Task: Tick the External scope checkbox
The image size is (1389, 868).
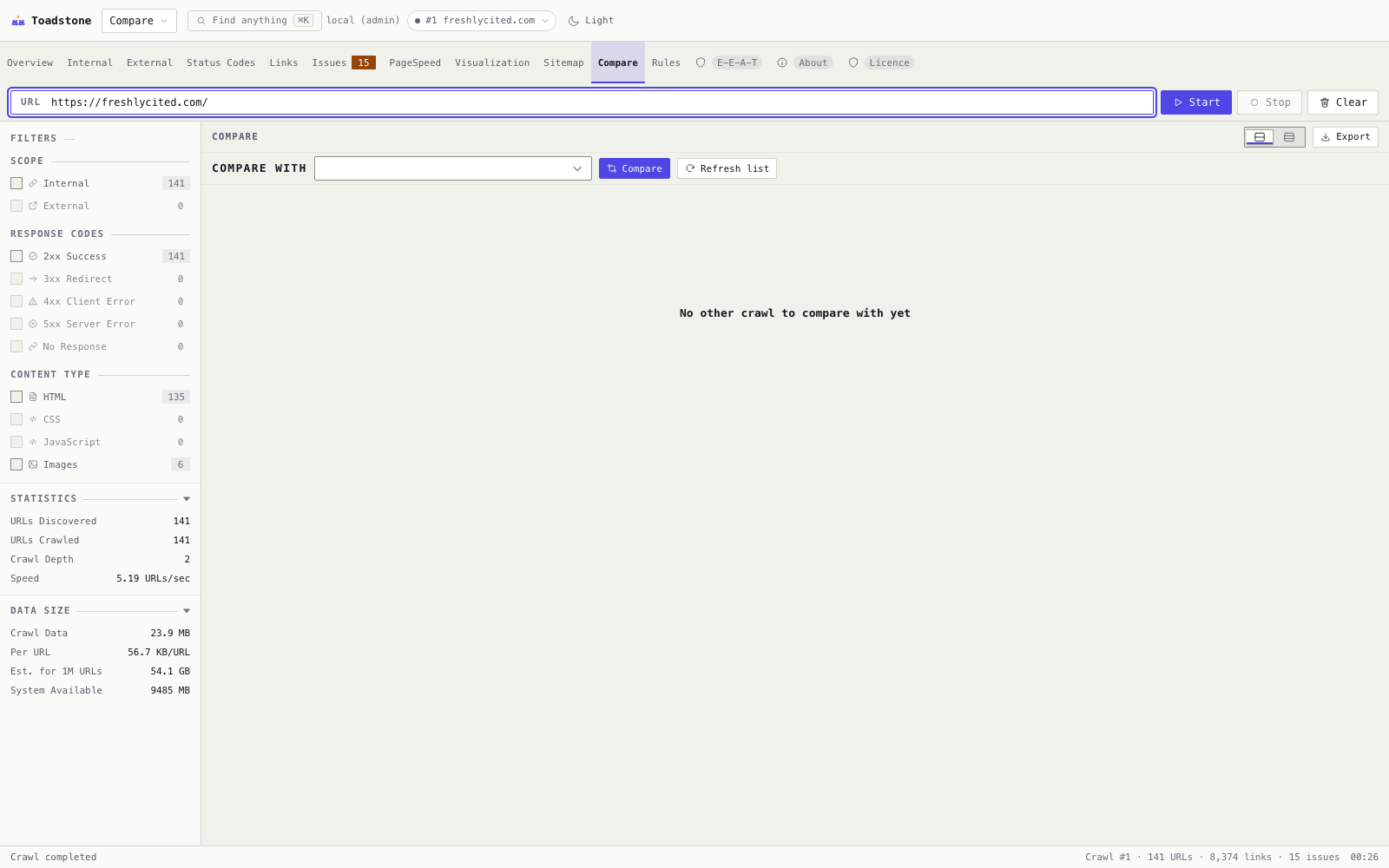Action: (16, 206)
